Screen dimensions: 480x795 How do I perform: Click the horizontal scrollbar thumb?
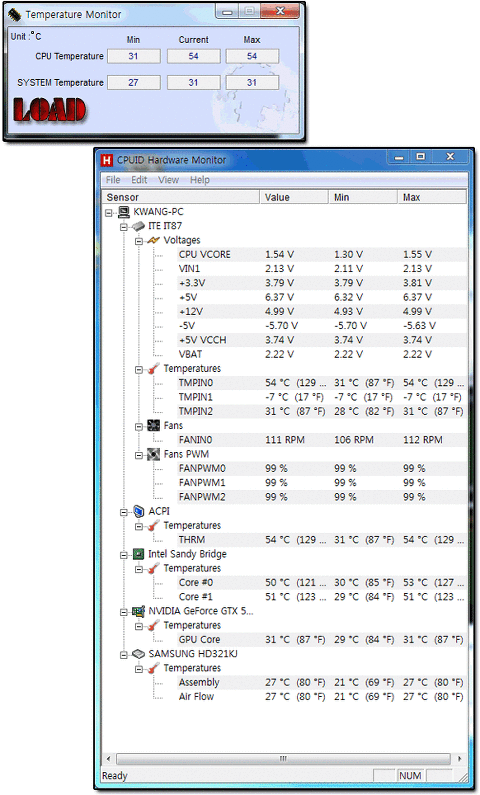pyautogui.click(x=283, y=759)
